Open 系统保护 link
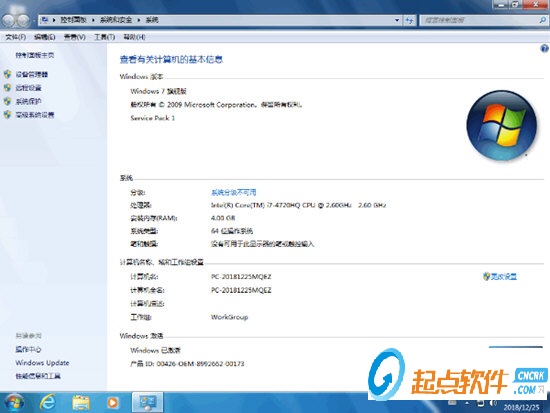The width and height of the screenshot is (550, 413). (x=28, y=101)
